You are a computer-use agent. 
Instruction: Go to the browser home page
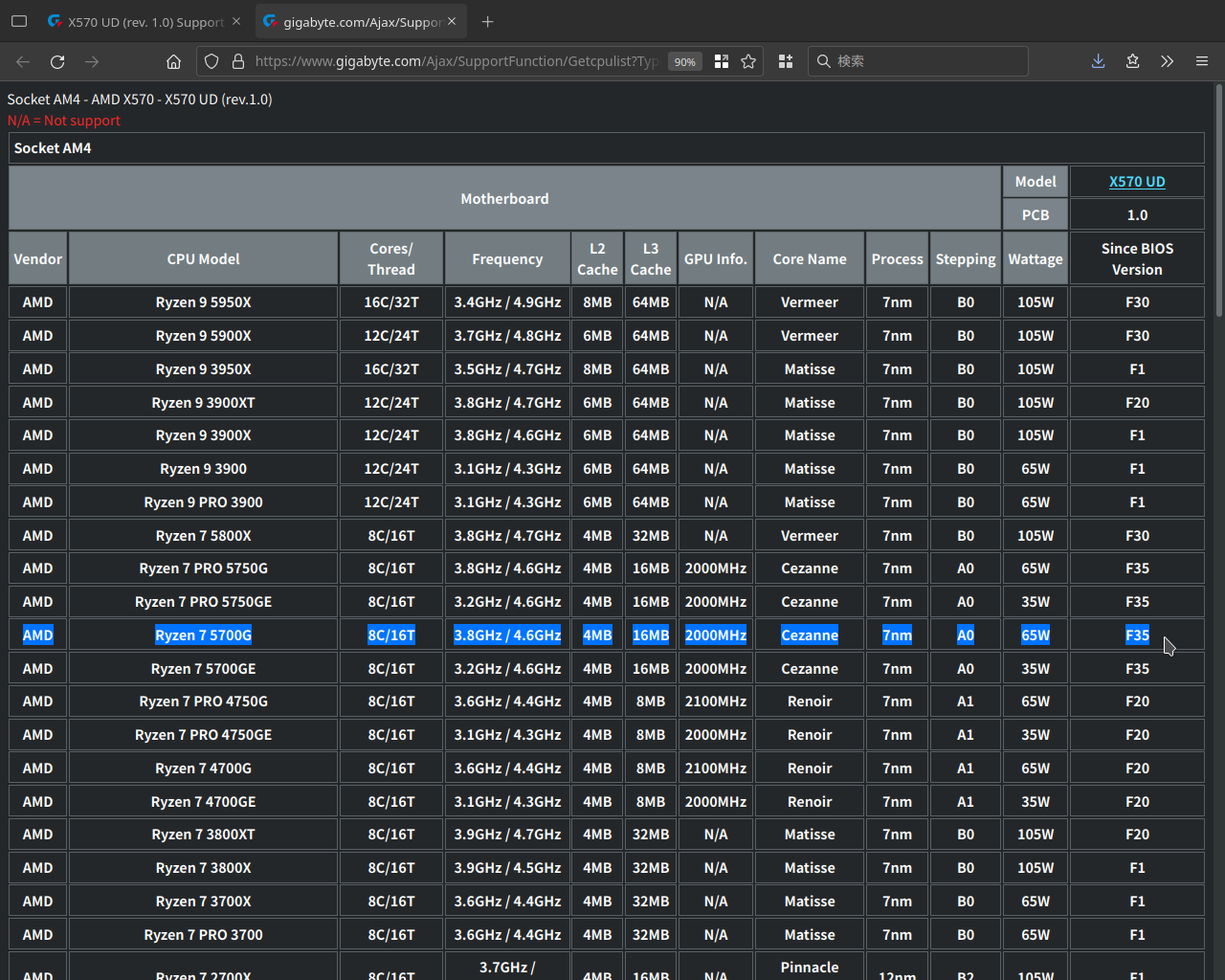(173, 61)
